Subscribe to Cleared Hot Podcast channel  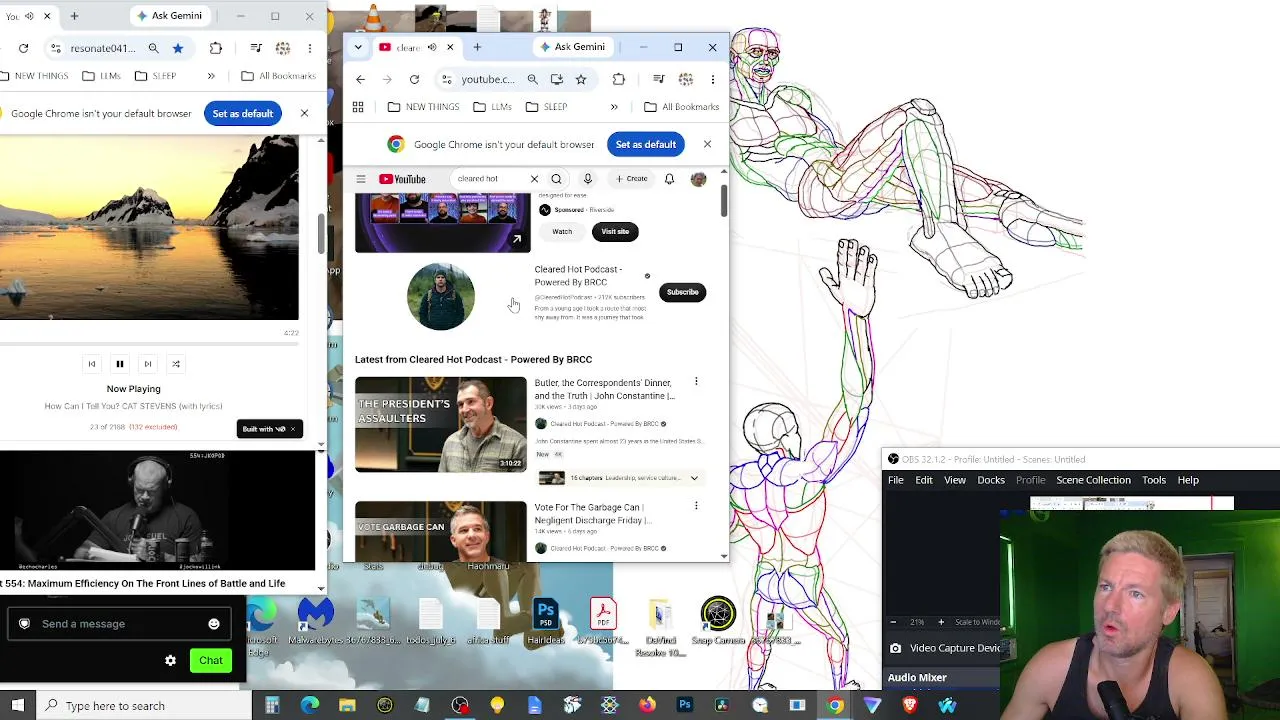[x=683, y=292]
